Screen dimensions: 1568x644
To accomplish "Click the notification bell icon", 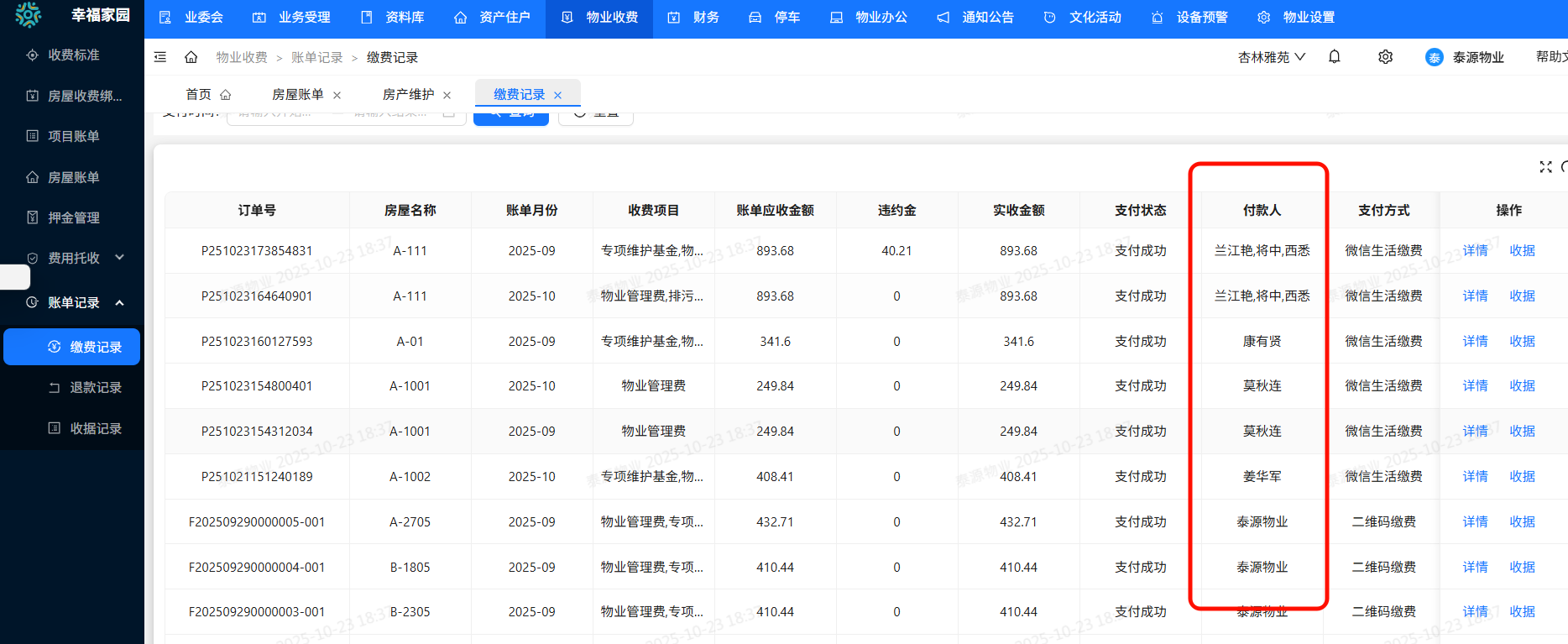I will point(1334,57).
